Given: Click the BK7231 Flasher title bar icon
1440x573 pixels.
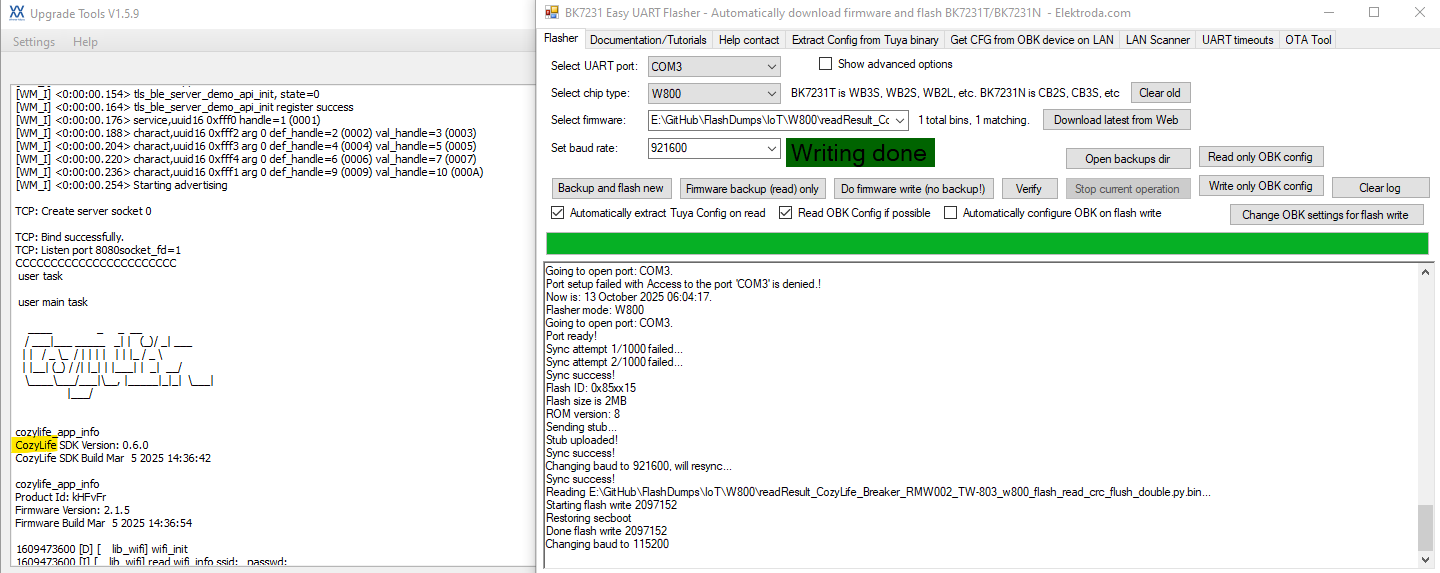Looking at the screenshot, I should pyautogui.click(x=551, y=13).
